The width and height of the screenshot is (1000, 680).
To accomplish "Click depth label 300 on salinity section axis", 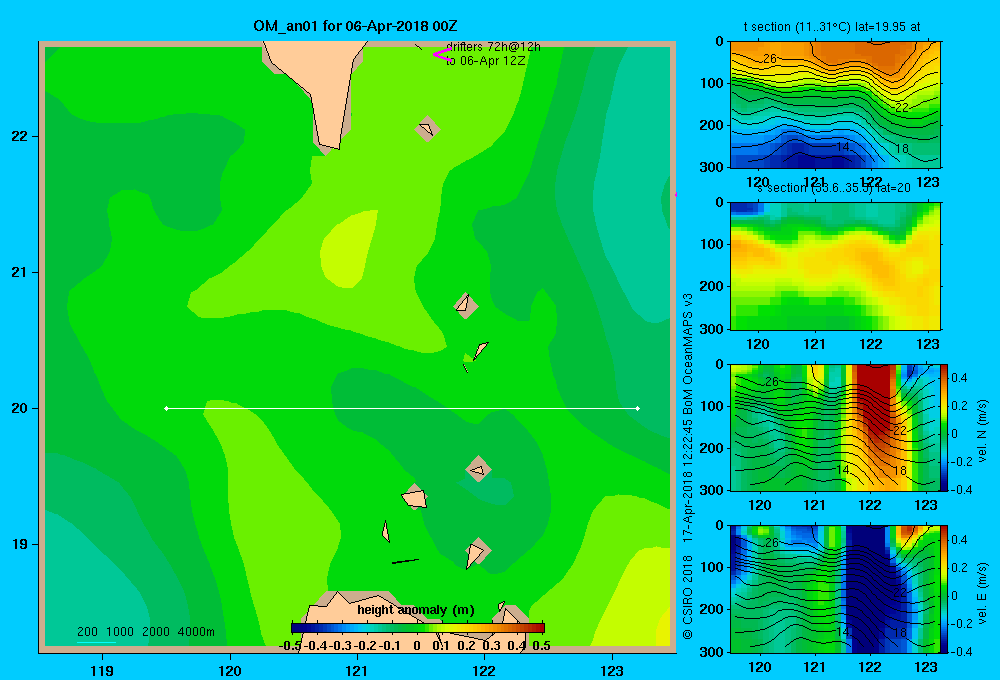I will 714,329.
